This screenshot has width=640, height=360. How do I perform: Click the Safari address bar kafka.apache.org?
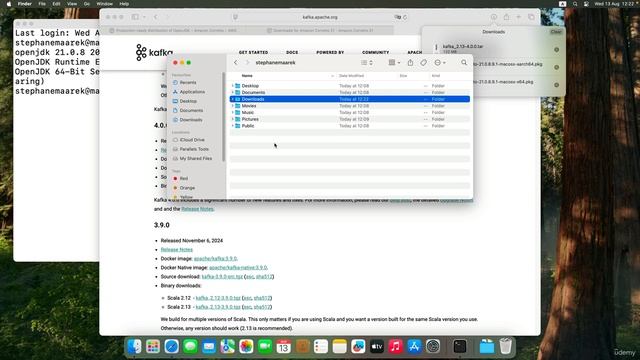(x=320, y=17)
